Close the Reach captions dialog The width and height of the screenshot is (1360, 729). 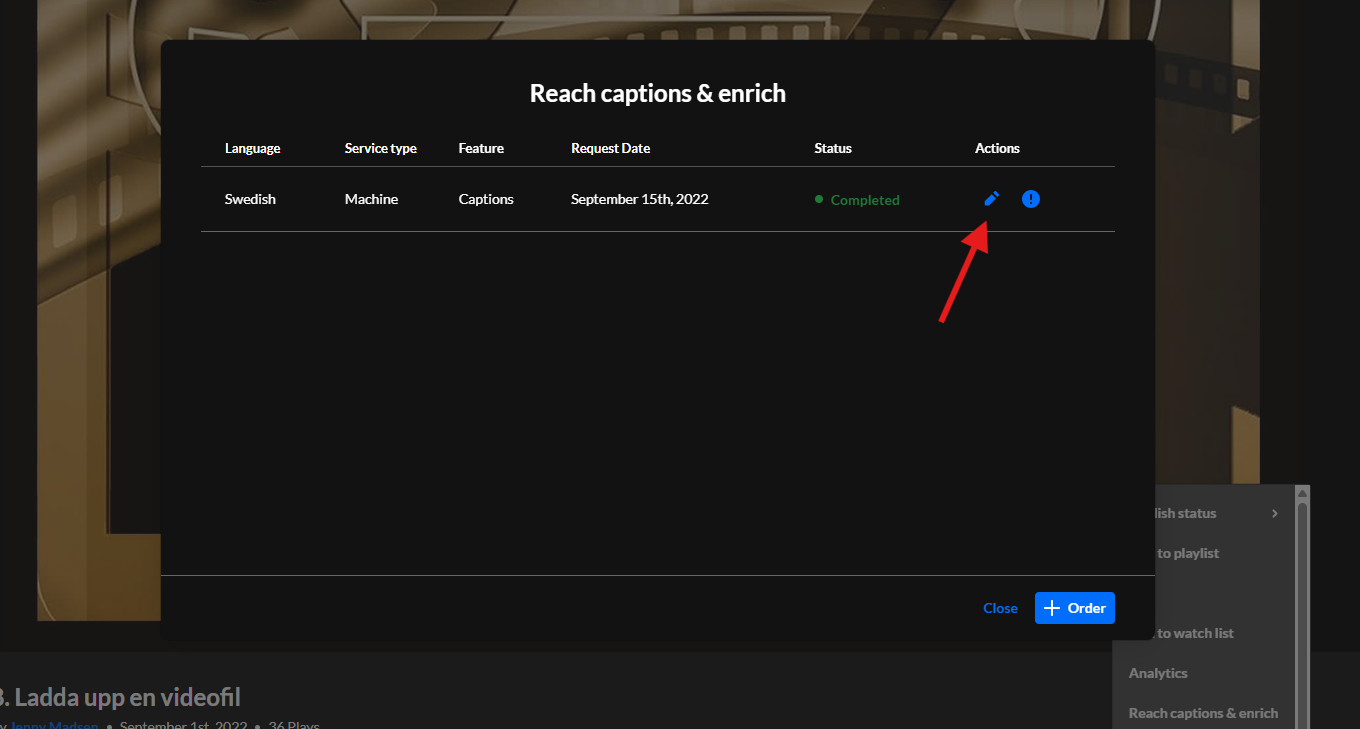[x=1000, y=608]
